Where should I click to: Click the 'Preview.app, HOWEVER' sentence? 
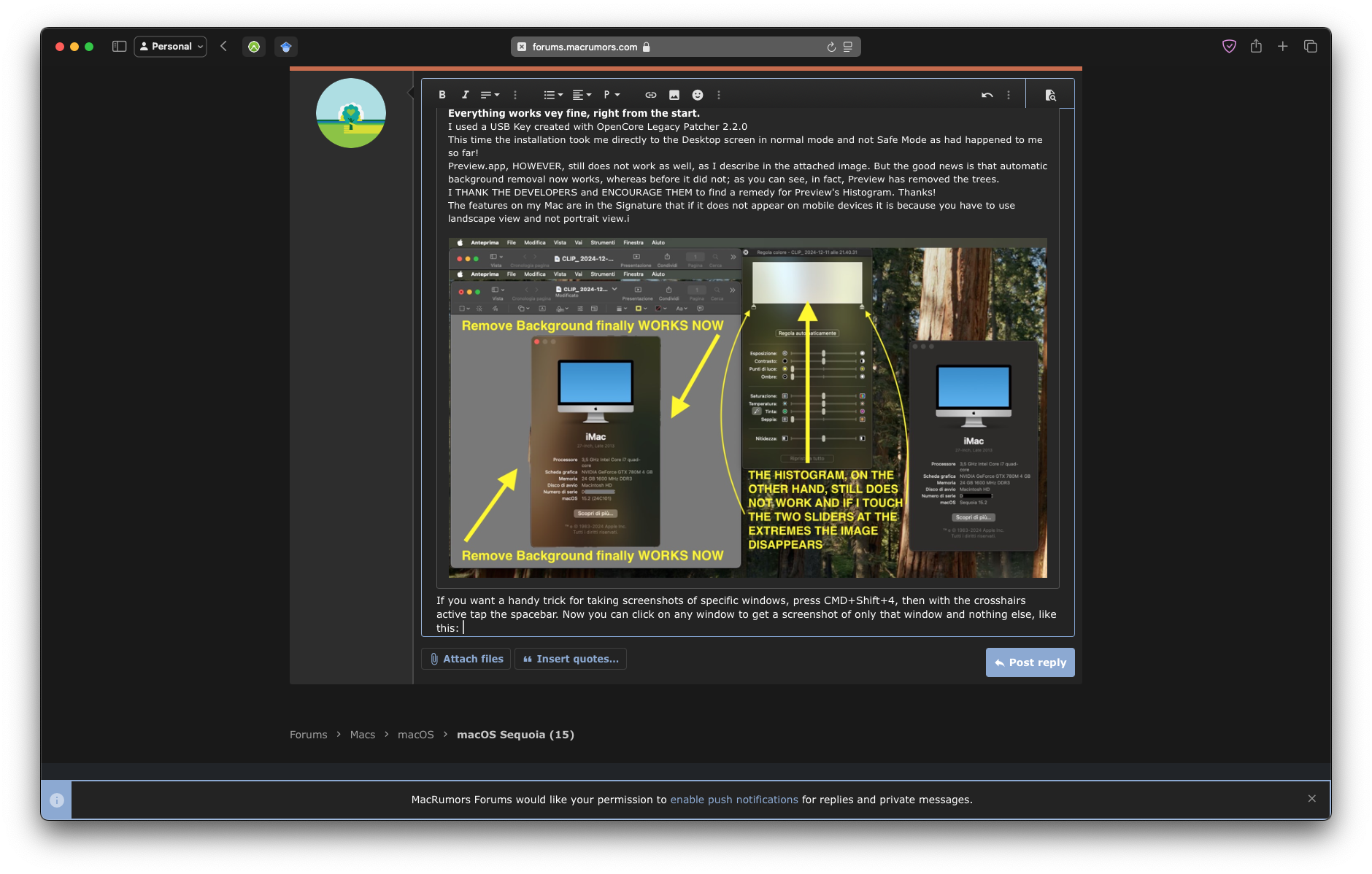click(x=747, y=173)
